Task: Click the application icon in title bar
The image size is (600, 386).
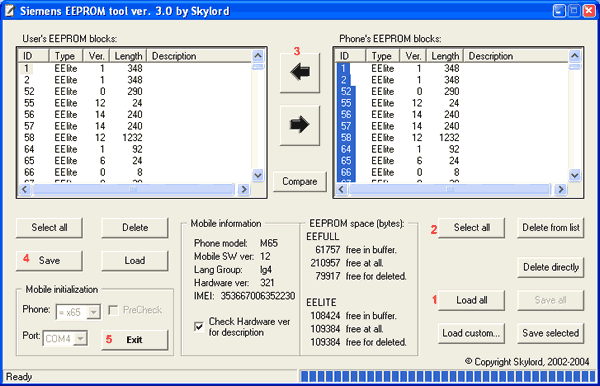Action: [x=10, y=11]
